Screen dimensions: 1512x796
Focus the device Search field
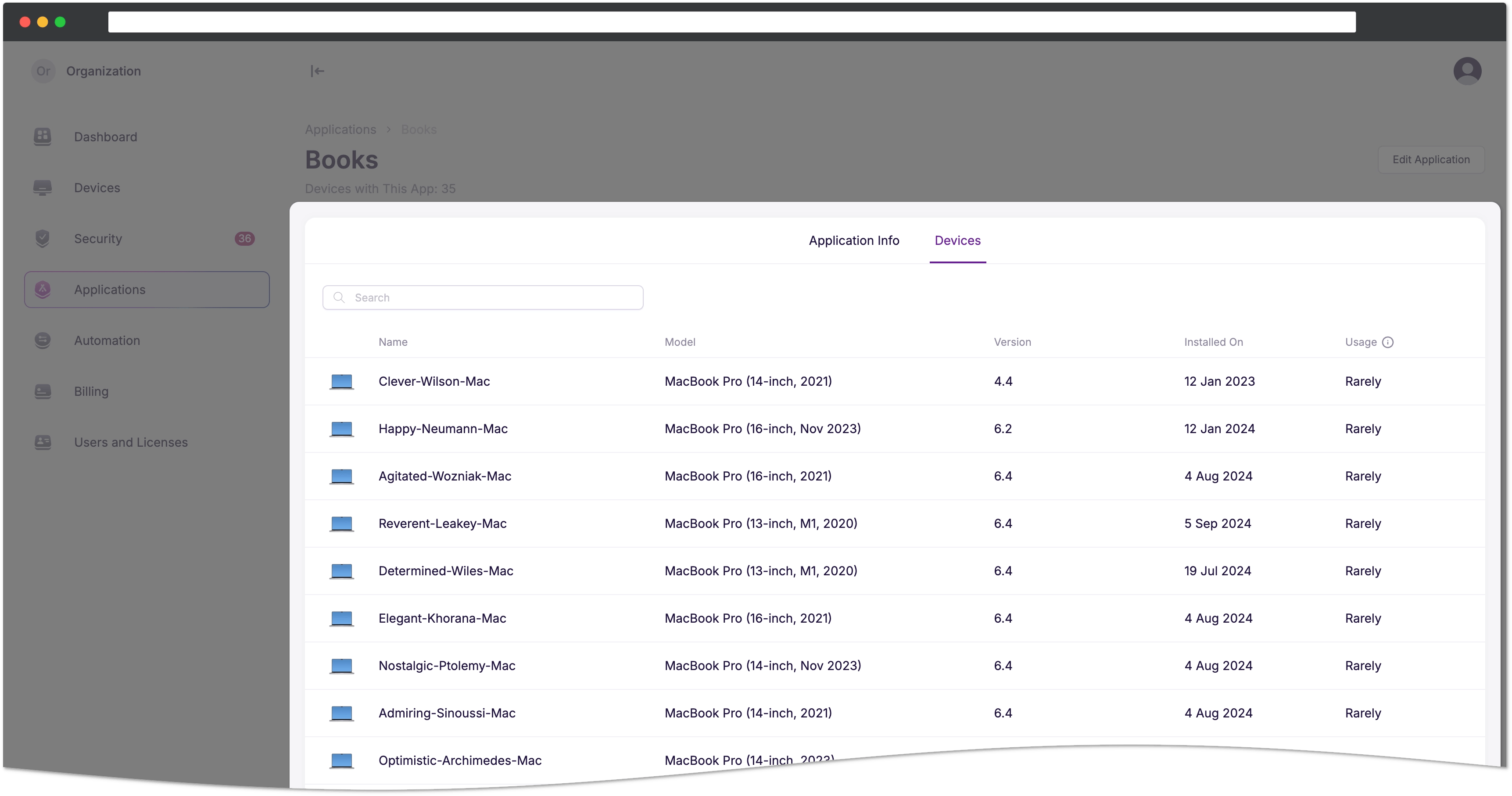(x=483, y=298)
